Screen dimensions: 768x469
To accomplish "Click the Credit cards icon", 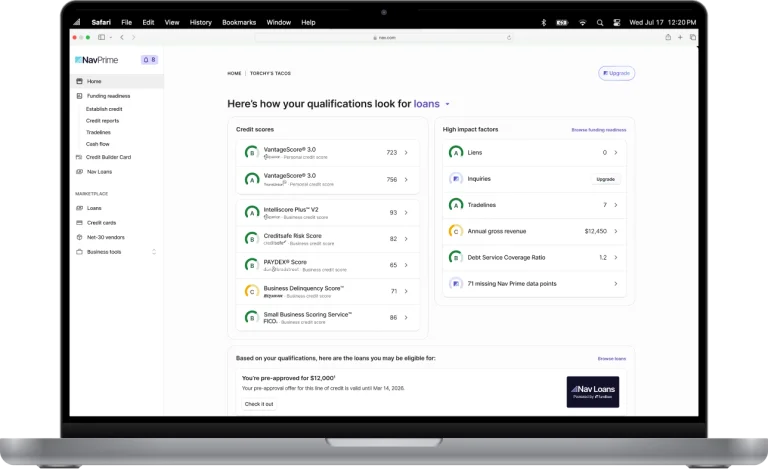I will click(79, 223).
